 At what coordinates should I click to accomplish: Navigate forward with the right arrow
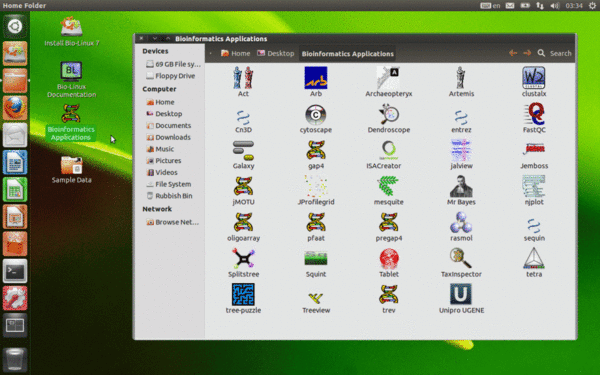tap(527, 53)
